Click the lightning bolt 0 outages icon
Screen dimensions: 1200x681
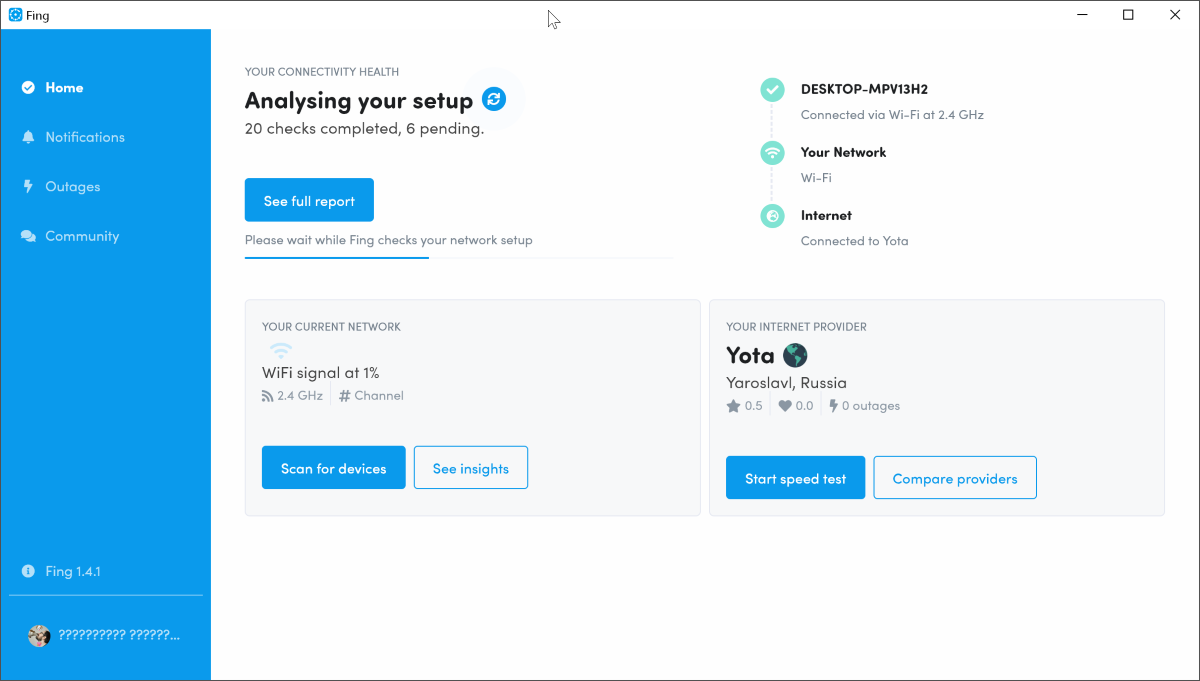(833, 406)
